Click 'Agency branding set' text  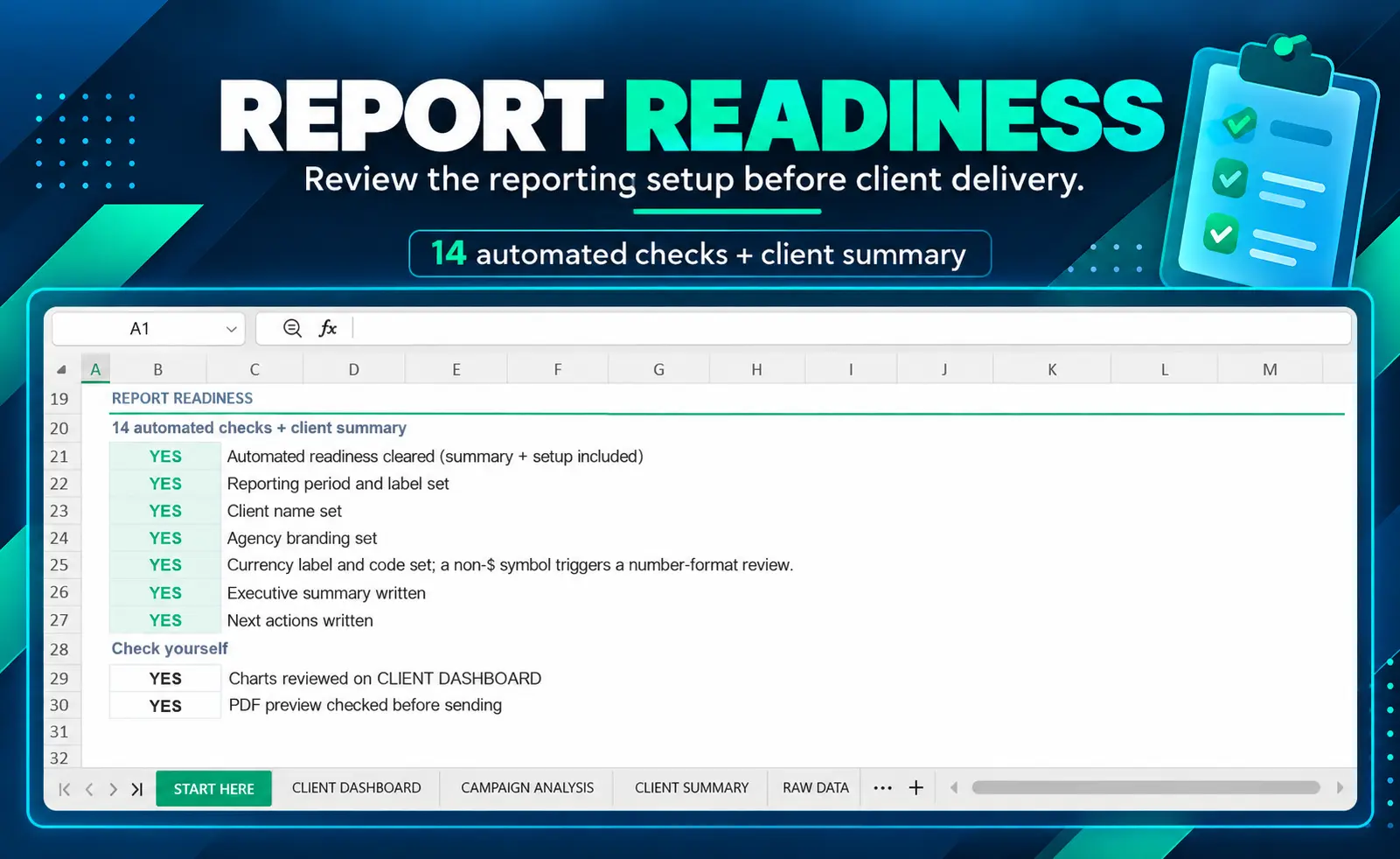pos(302,538)
